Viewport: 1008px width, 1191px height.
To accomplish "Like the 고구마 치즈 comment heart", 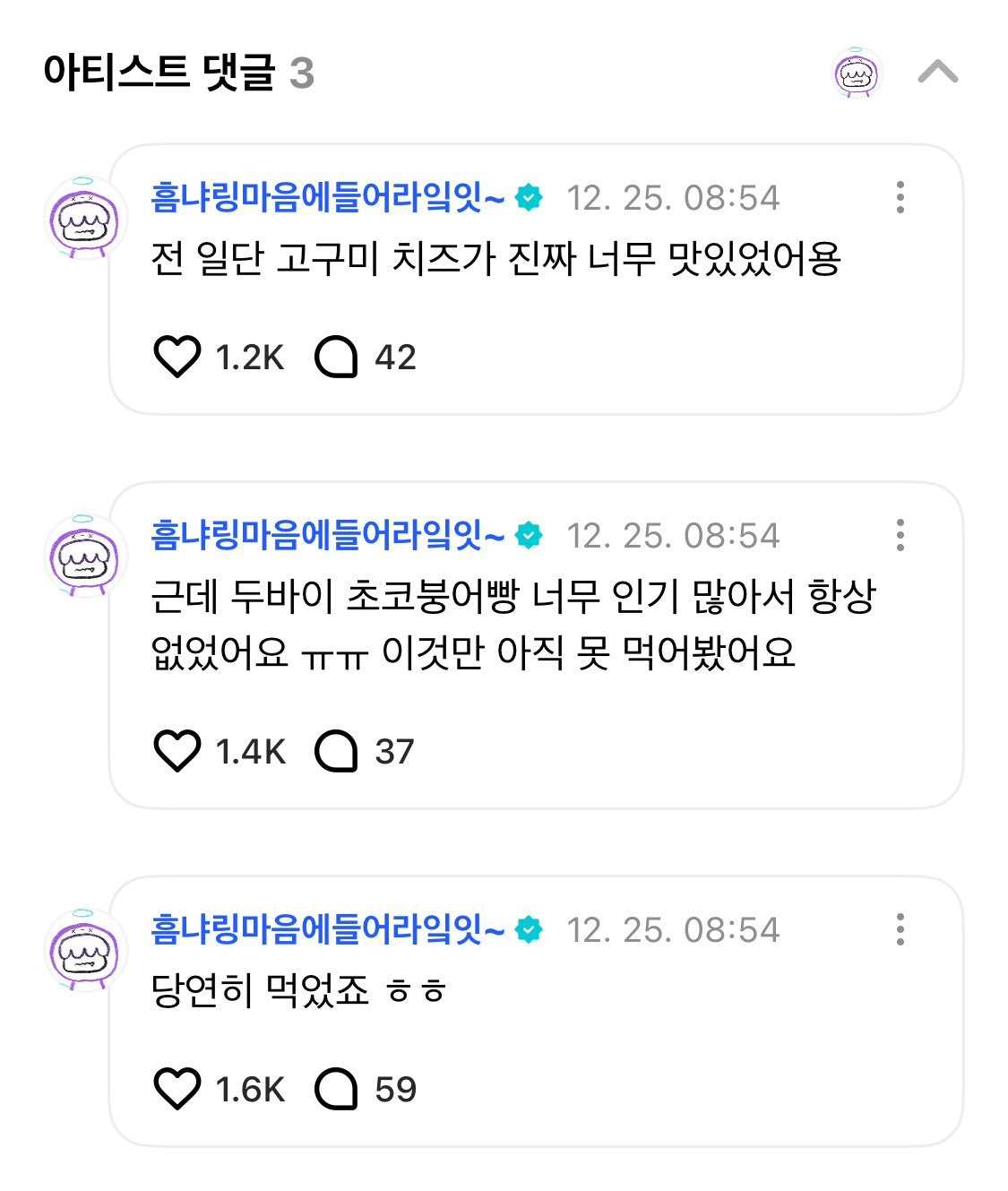I will click(177, 357).
